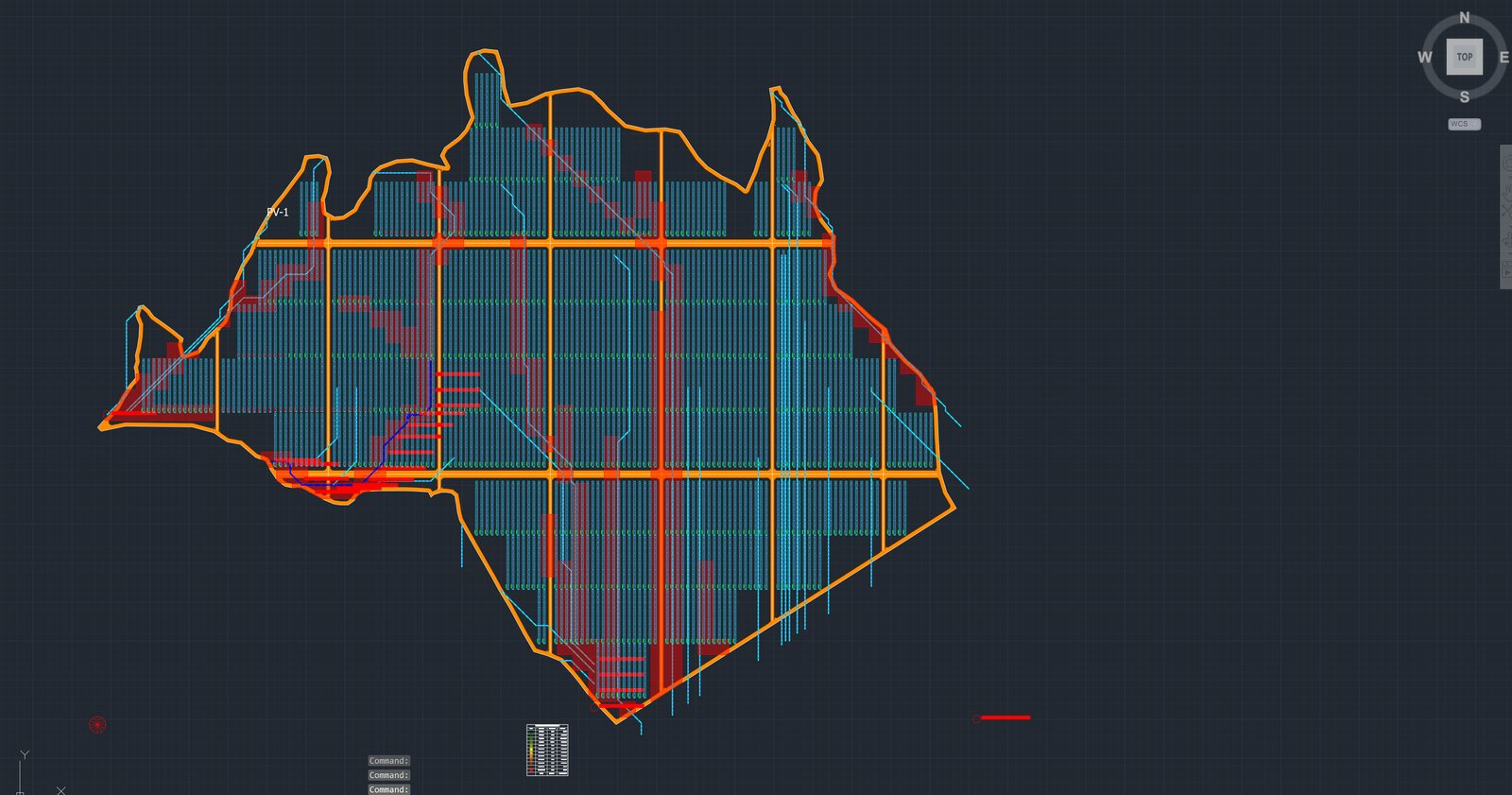Select the S direction on ViewCube compass
Image resolution: width=1512 pixels, height=795 pixels.
1465,96
